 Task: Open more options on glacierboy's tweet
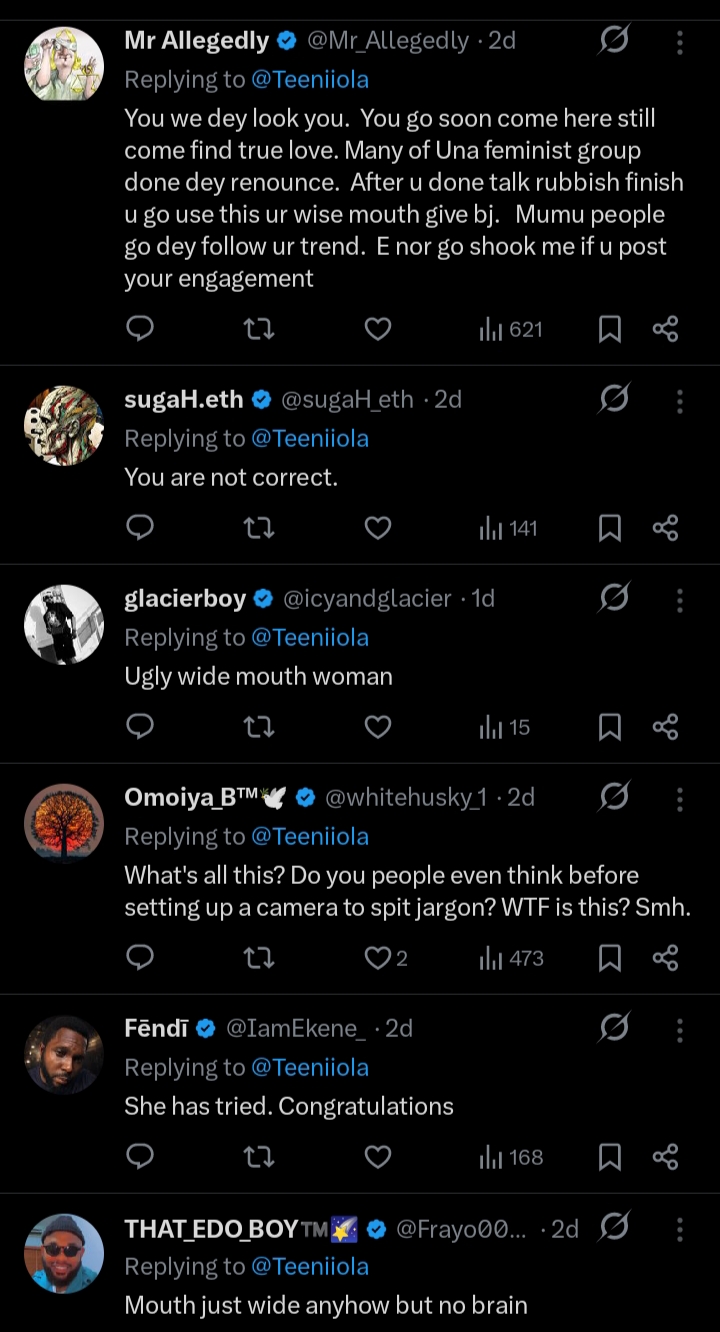coord(680,599)
